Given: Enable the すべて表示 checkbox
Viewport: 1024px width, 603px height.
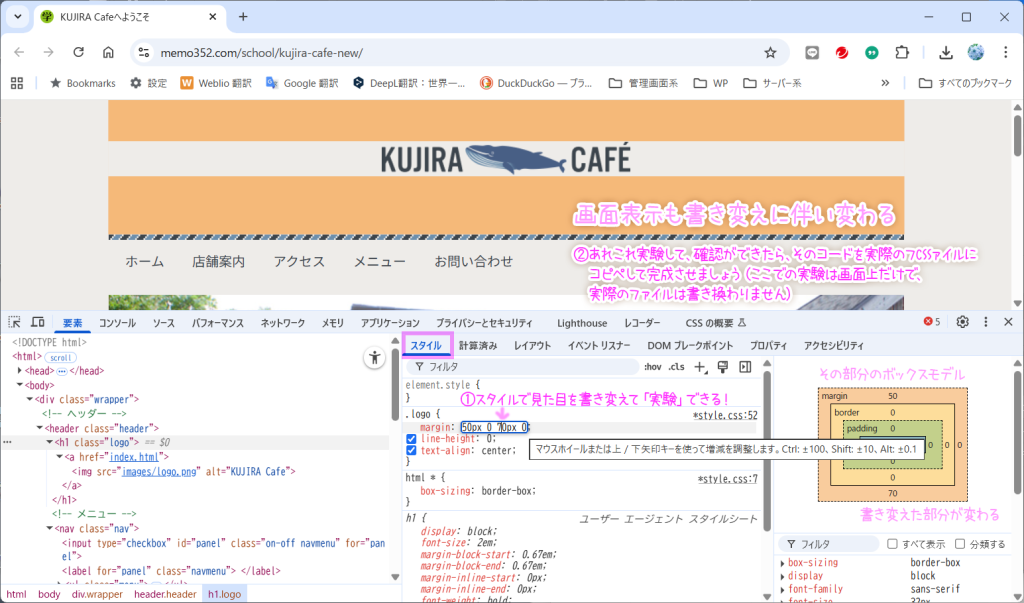Looking at the screenshot, I should coord(893,544).
